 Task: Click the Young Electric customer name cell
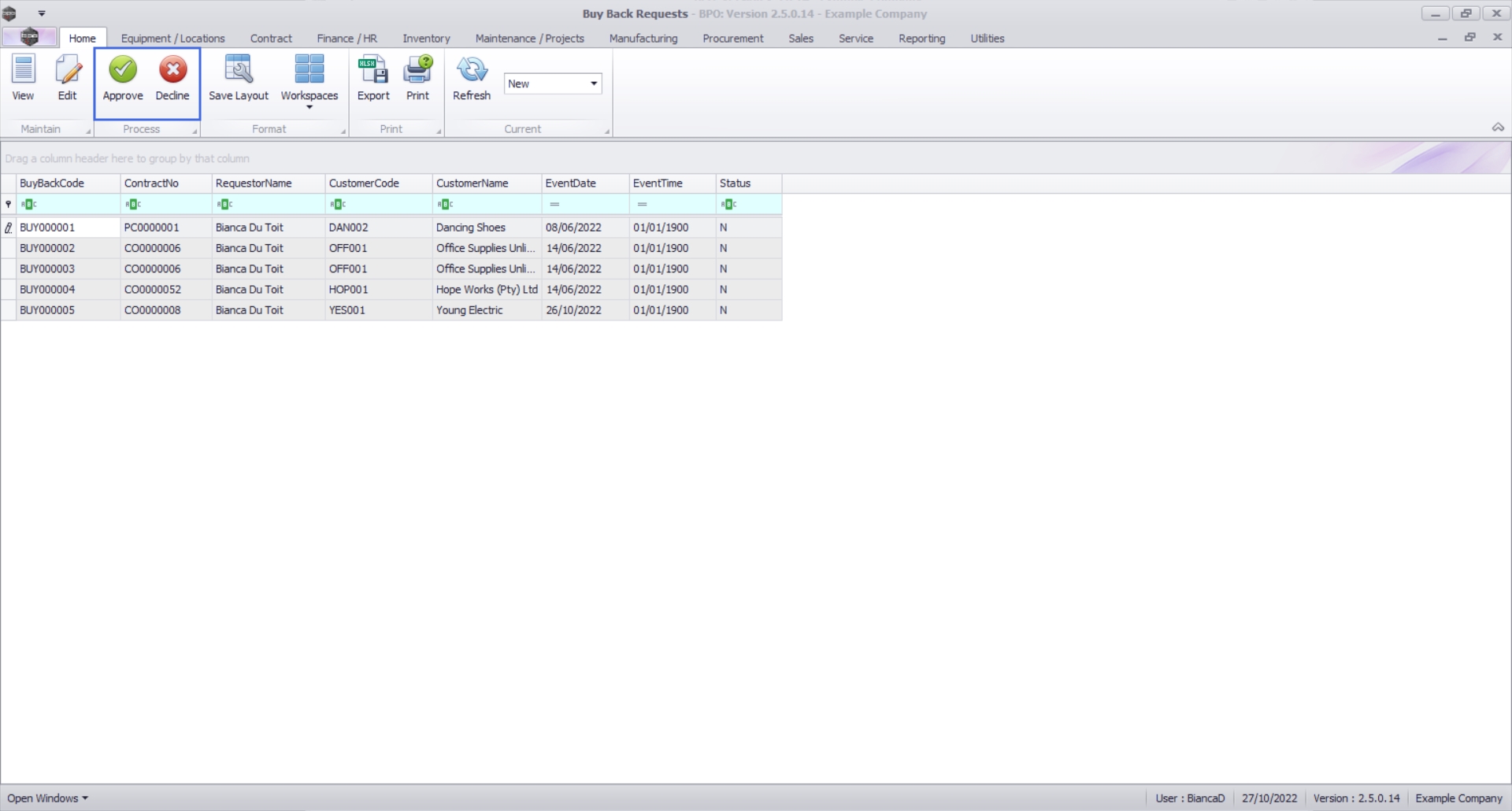click(x=487, y=310)
